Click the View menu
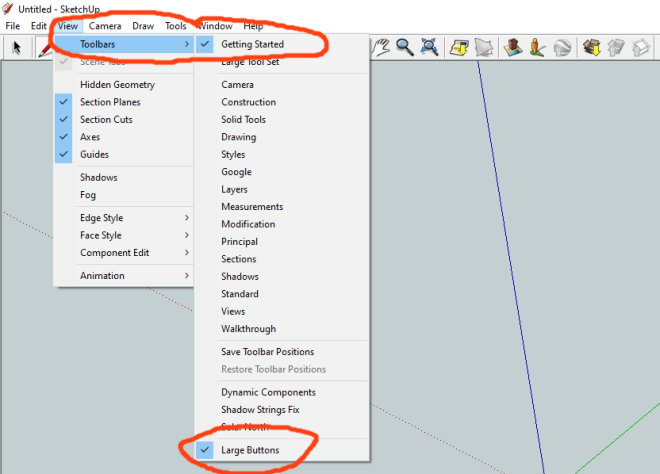This screenshot has height=474, width=660. (x=68, y=26)
